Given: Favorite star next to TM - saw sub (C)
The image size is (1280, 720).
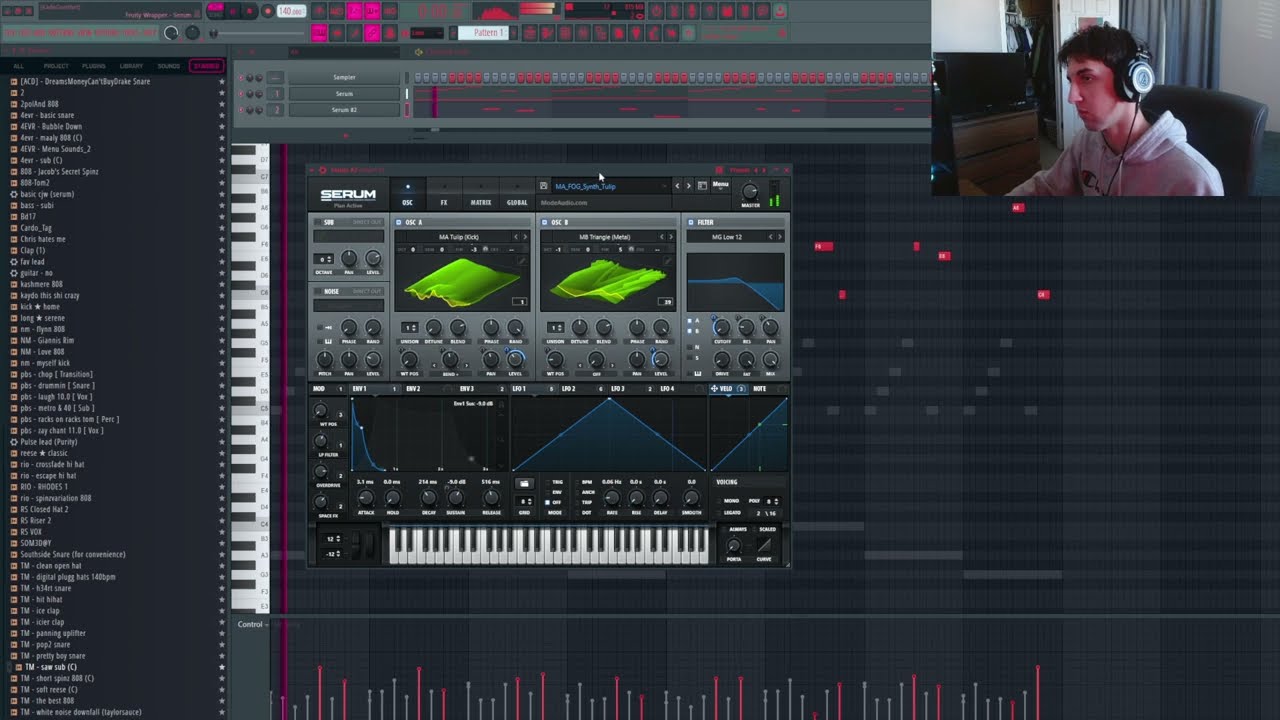Looking at the screenshot, I should pyautogui.click(x=221, y=667).
